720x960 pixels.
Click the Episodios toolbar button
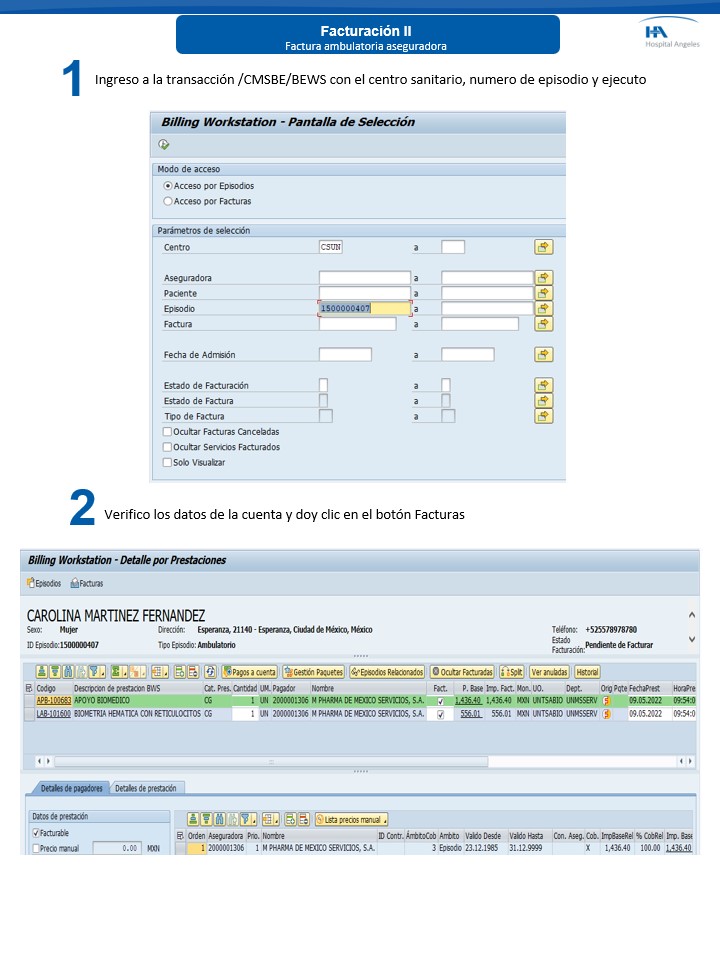click(43, 583)
